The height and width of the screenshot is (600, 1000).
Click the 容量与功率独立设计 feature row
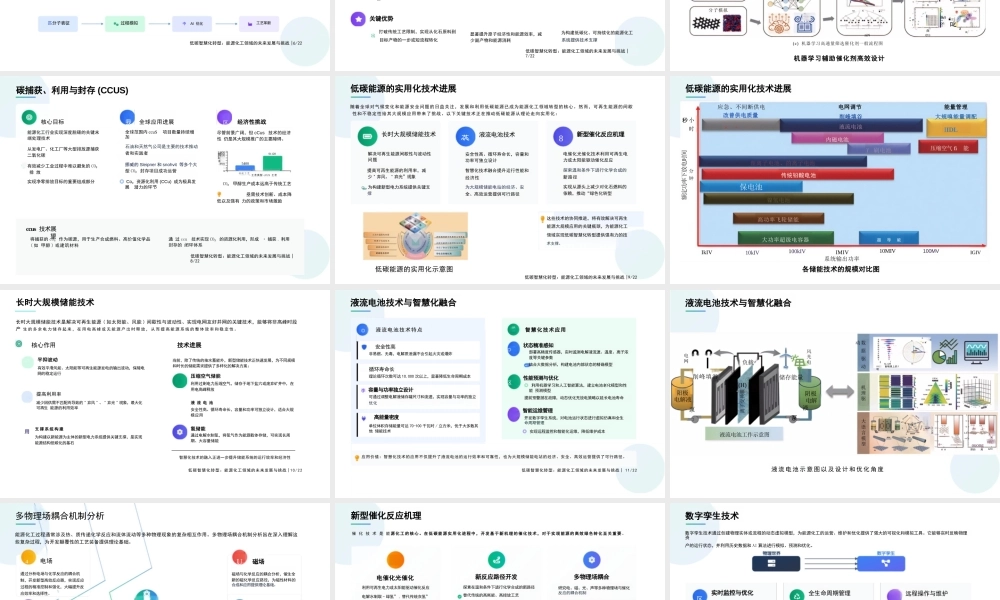click(x=418, y=395)
